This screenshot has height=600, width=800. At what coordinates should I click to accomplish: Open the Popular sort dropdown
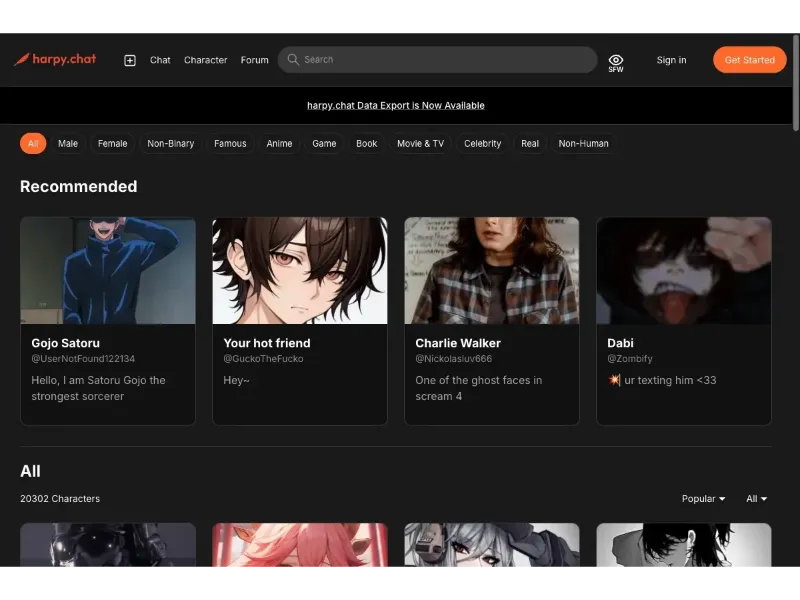(x=703, y=498)
